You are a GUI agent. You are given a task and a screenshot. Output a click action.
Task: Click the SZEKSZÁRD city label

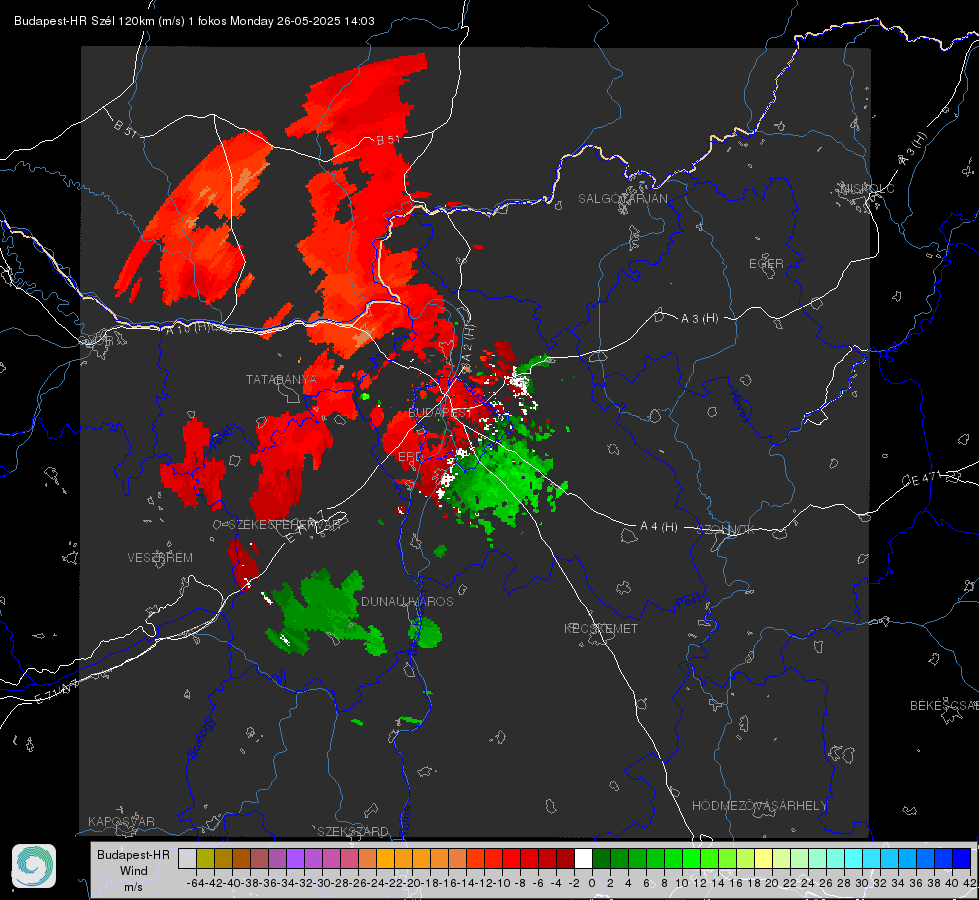coord(353,831)
